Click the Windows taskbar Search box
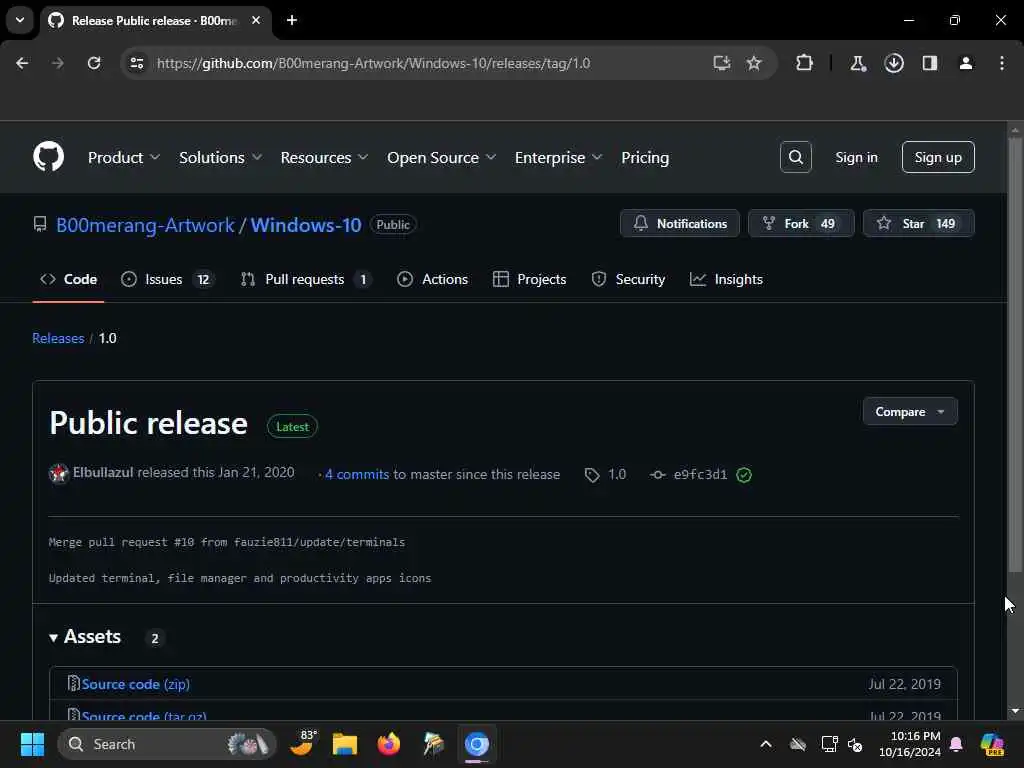The width and height of the screenshot is (1024, 768). [x=167, y=744]
